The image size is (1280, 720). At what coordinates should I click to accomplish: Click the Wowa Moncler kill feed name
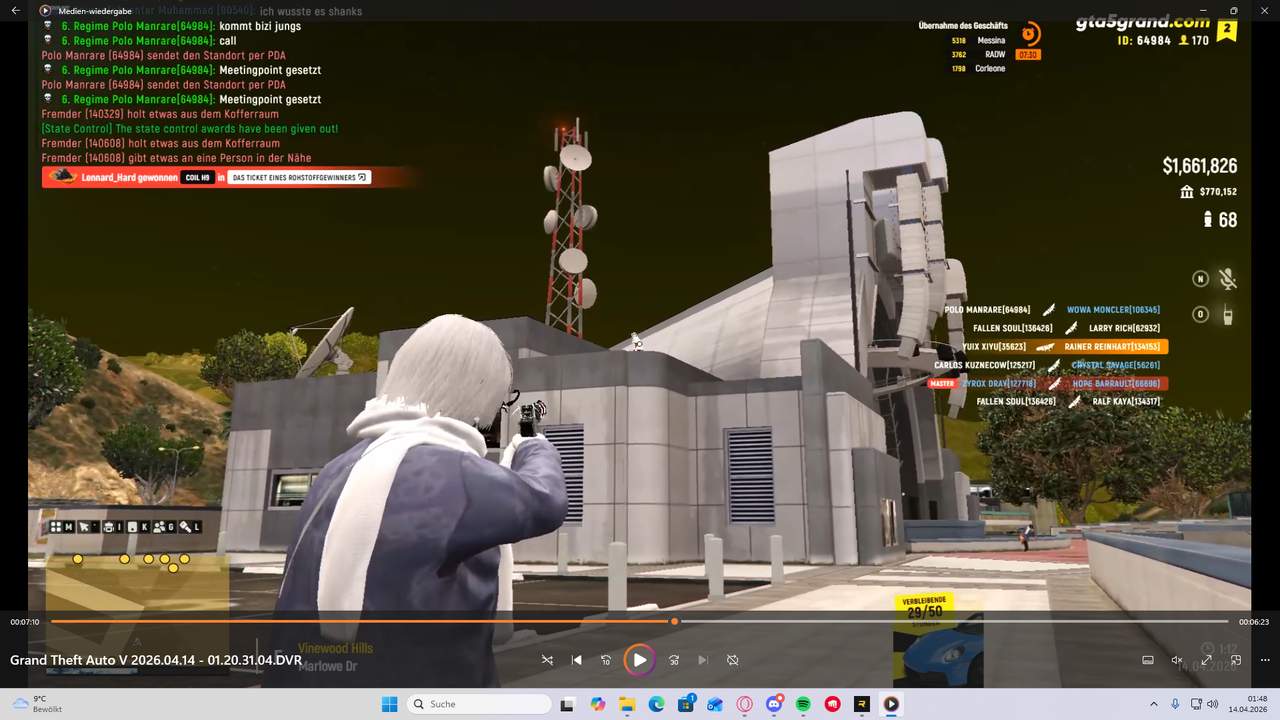[x=1113, y=310]
